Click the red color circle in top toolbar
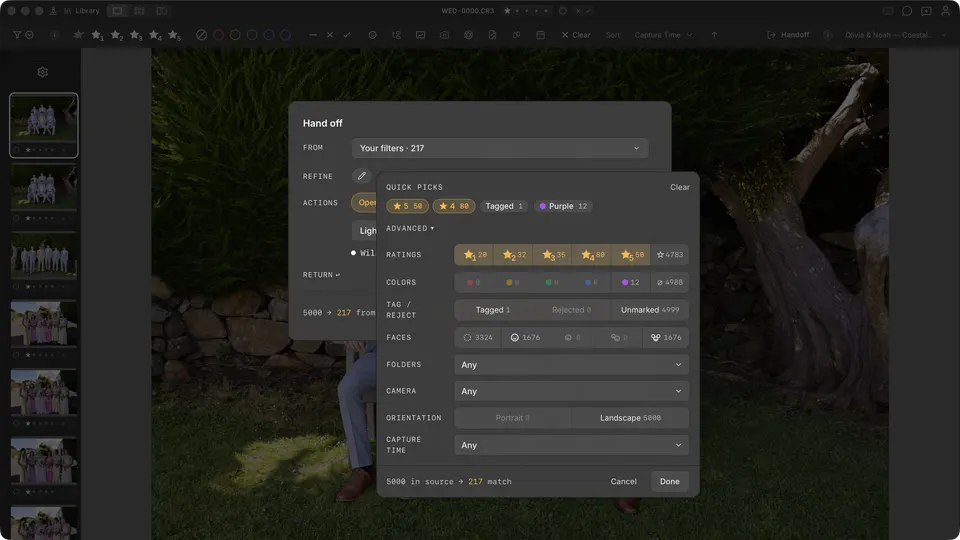 218,35
